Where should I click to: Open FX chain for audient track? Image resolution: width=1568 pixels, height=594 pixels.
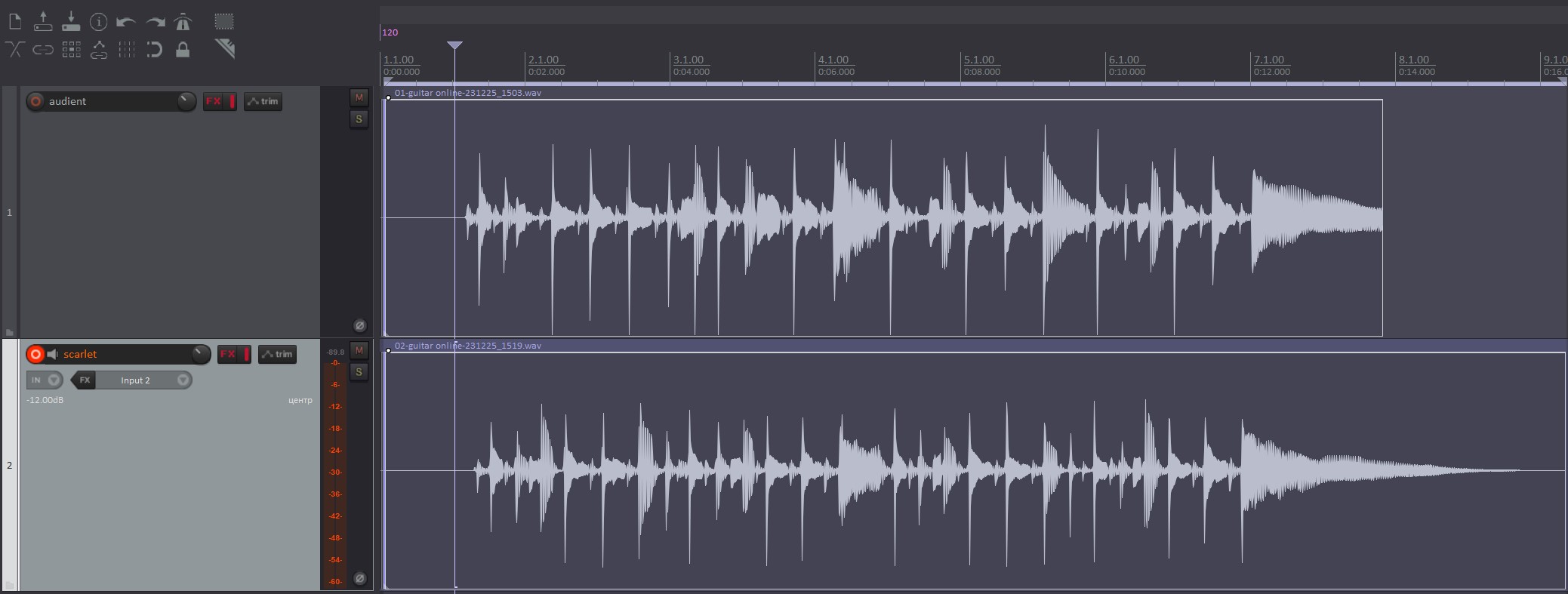pos(214,101)
